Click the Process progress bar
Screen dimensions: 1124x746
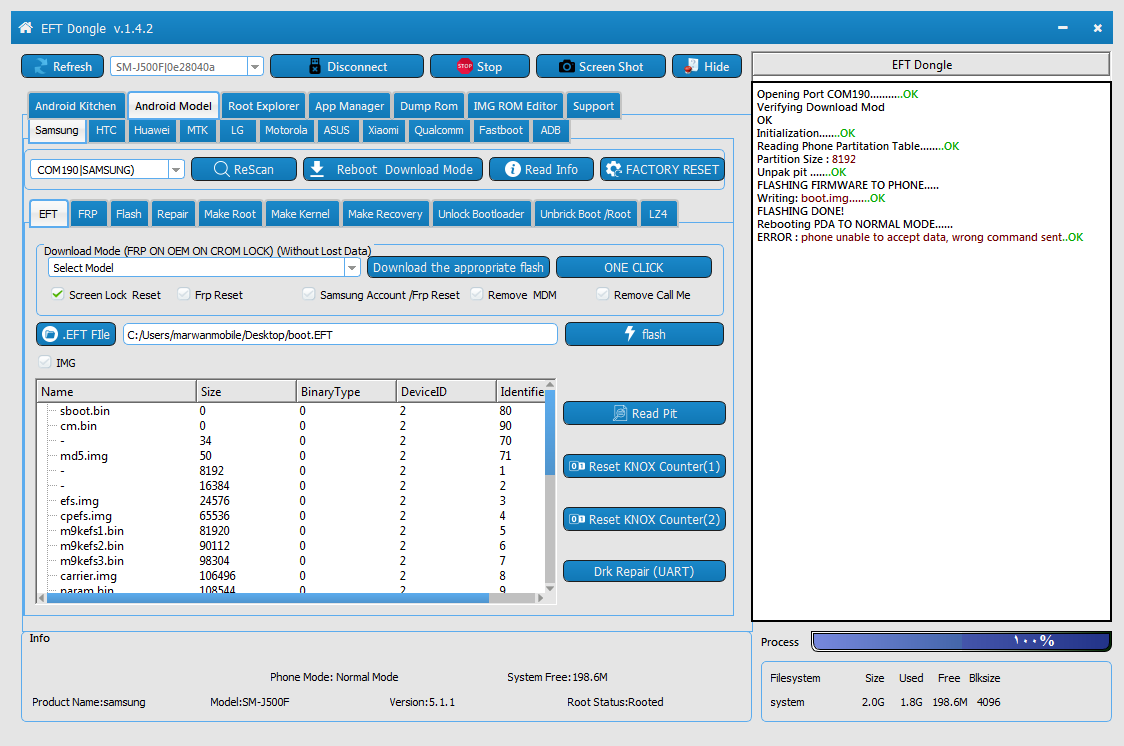[x=961, y=641]
